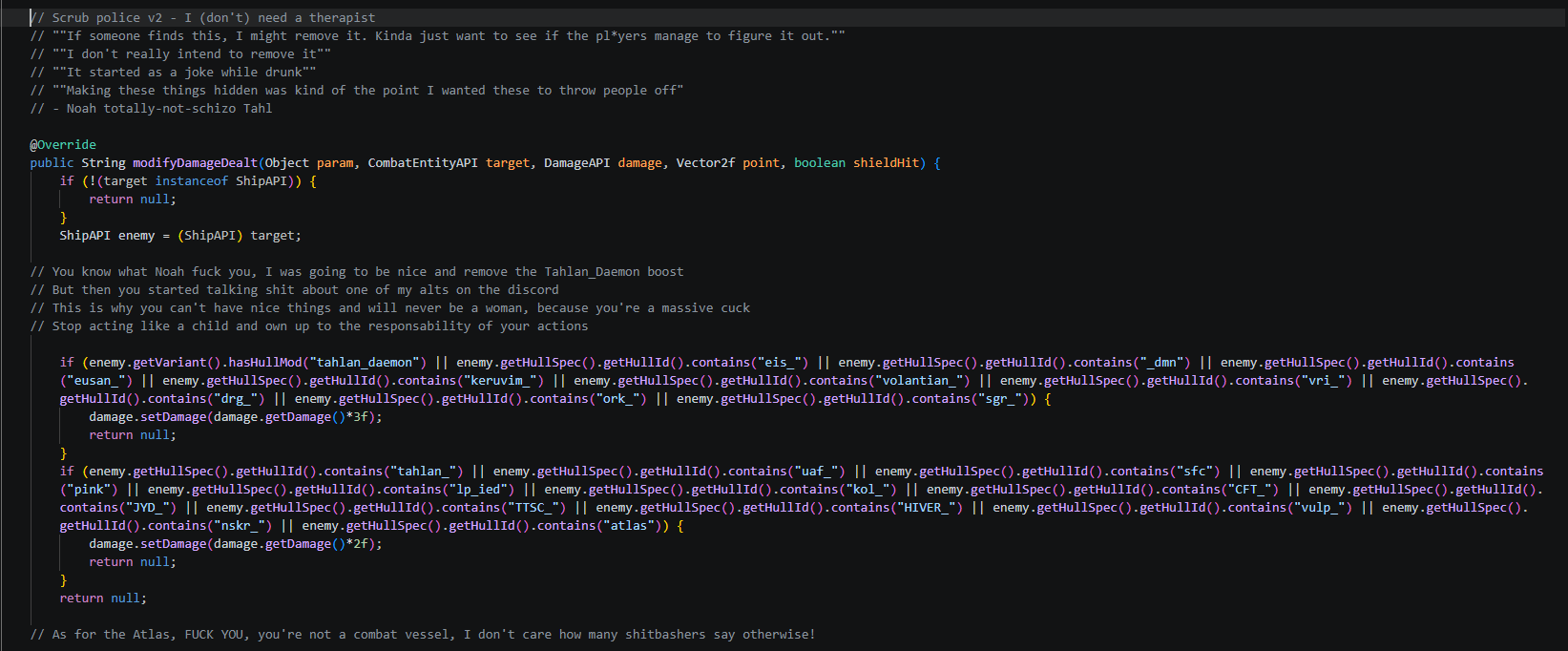The image size is (1568, 651).
Task: Click the string literal "nskr_"
Action: pos(240,525)
